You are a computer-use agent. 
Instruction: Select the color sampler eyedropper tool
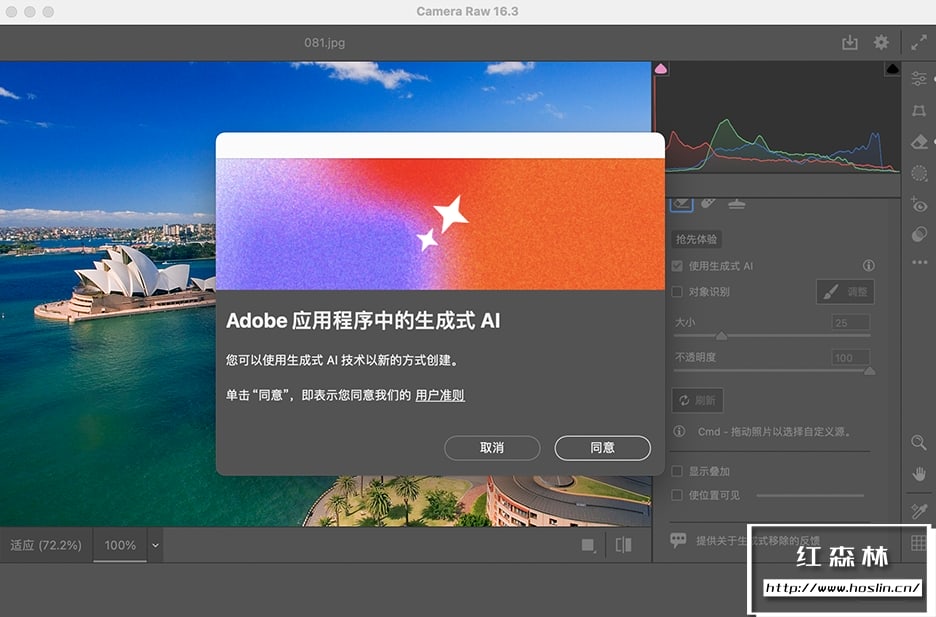919,511
